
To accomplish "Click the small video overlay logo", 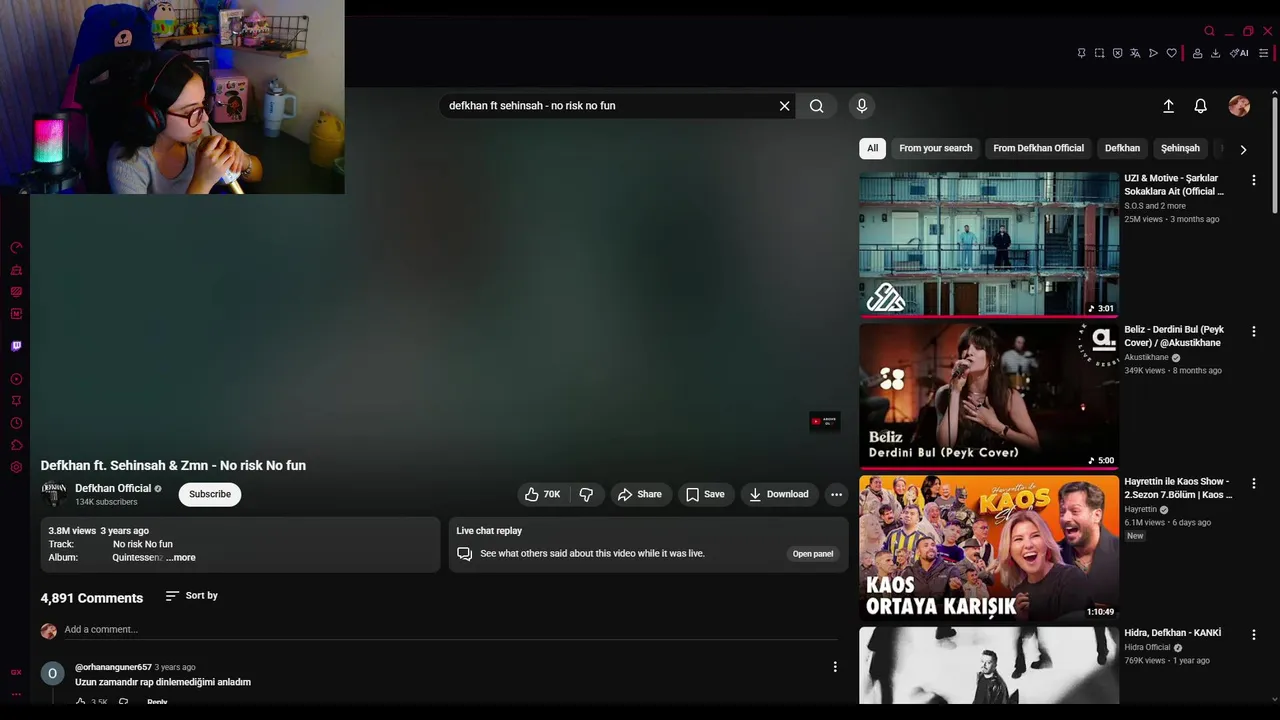I will coord(824,422).
